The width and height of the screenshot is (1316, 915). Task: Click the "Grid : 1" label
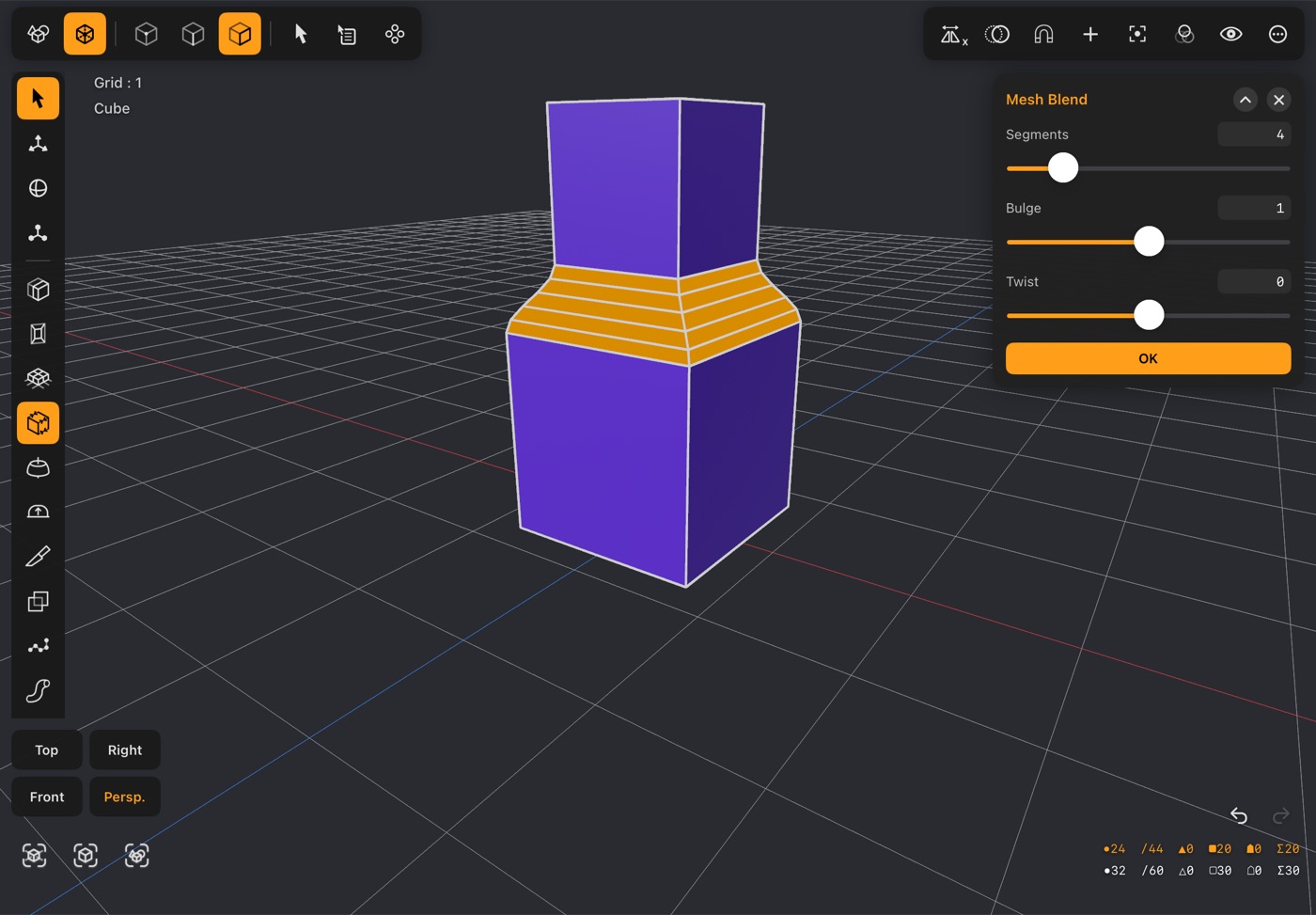(x=117, y=83)
